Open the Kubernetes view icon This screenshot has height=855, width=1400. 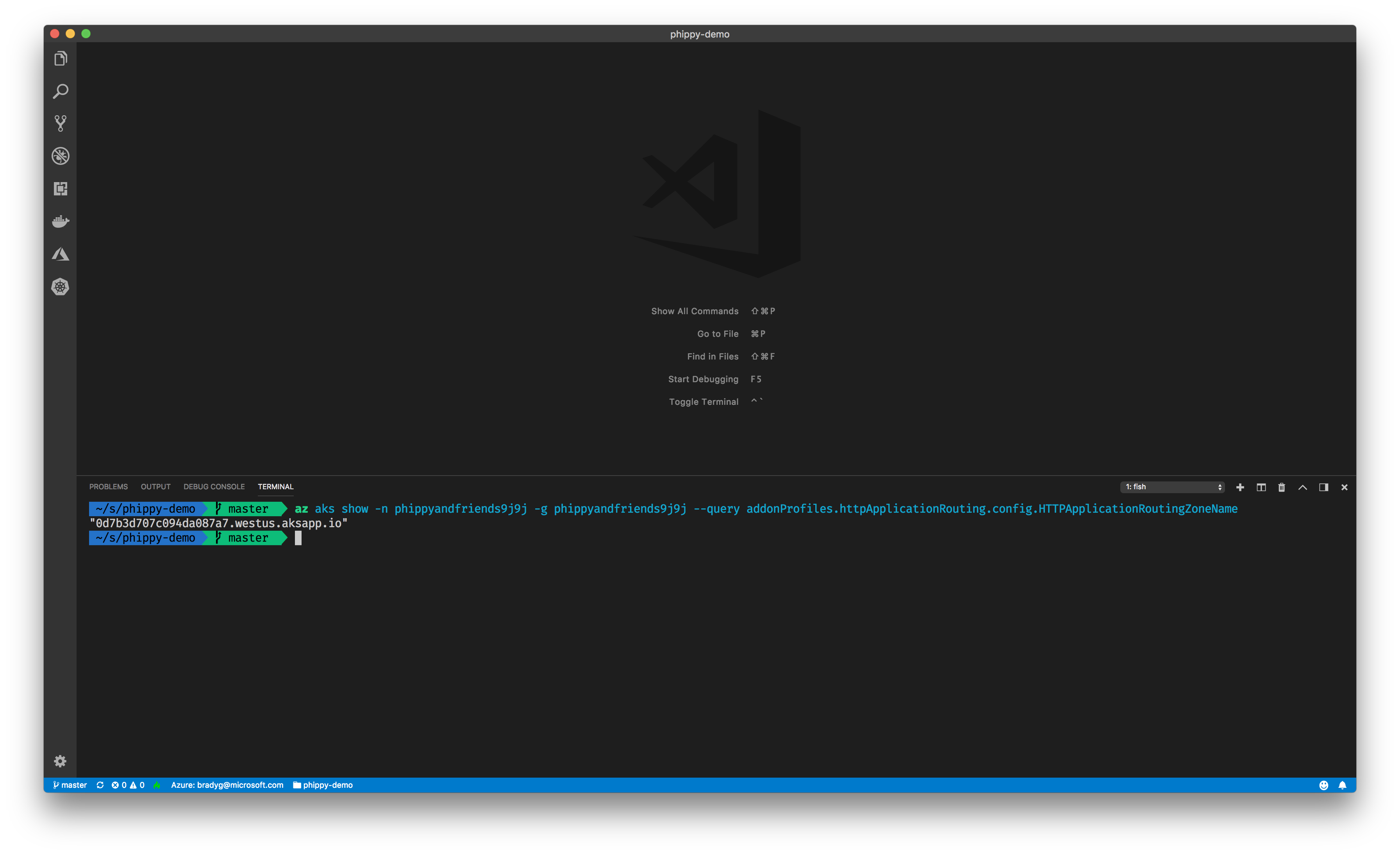point(60,286)
